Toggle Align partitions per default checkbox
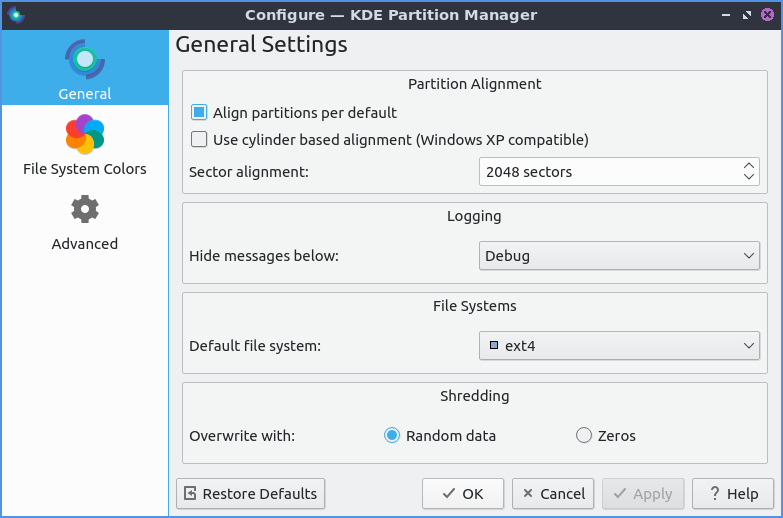This screenshot has width=783, height=518. [199, 113]
